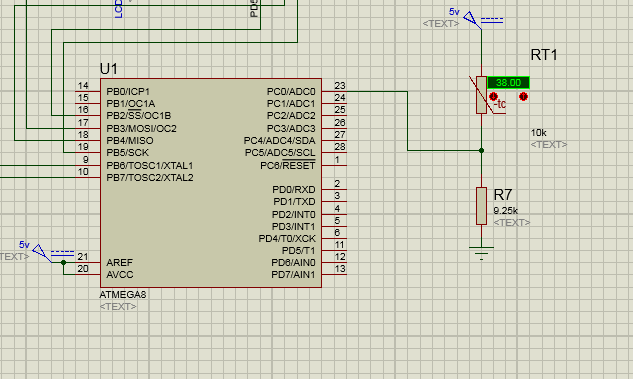This screenshot has height=379, width=633.
Task: Click the 10k thermistor value label
Action: [539, 133]
